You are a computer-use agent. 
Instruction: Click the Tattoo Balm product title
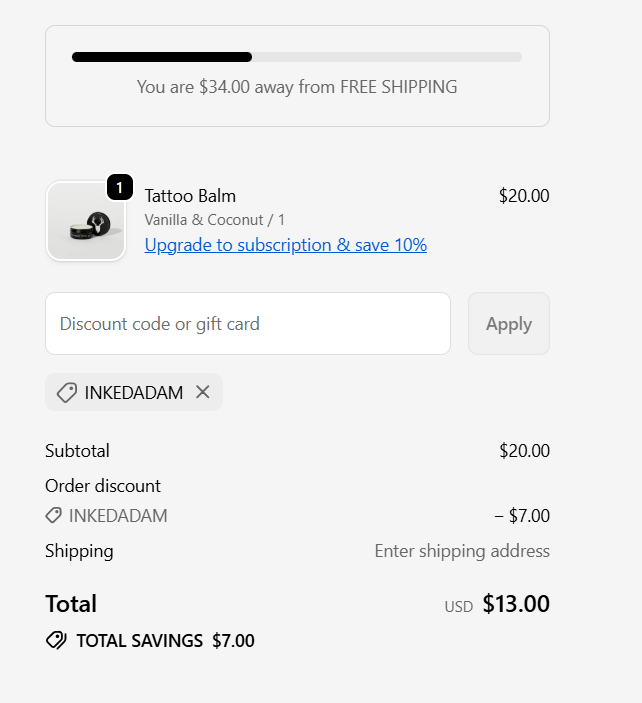190,195
